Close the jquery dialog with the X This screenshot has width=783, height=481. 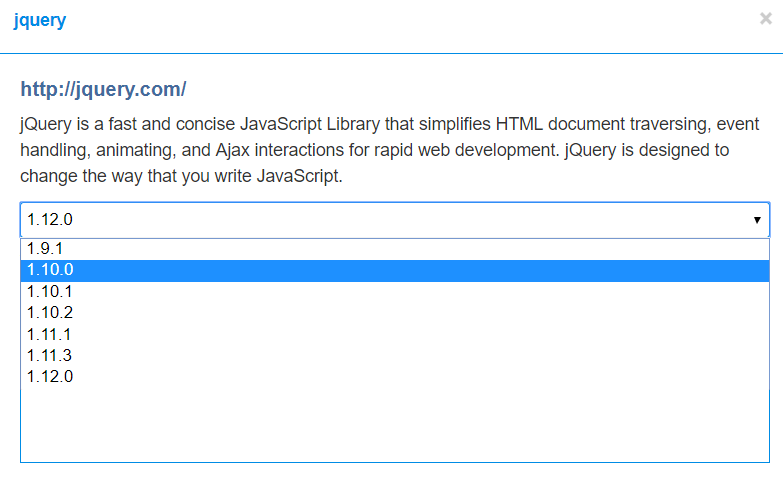766,19
